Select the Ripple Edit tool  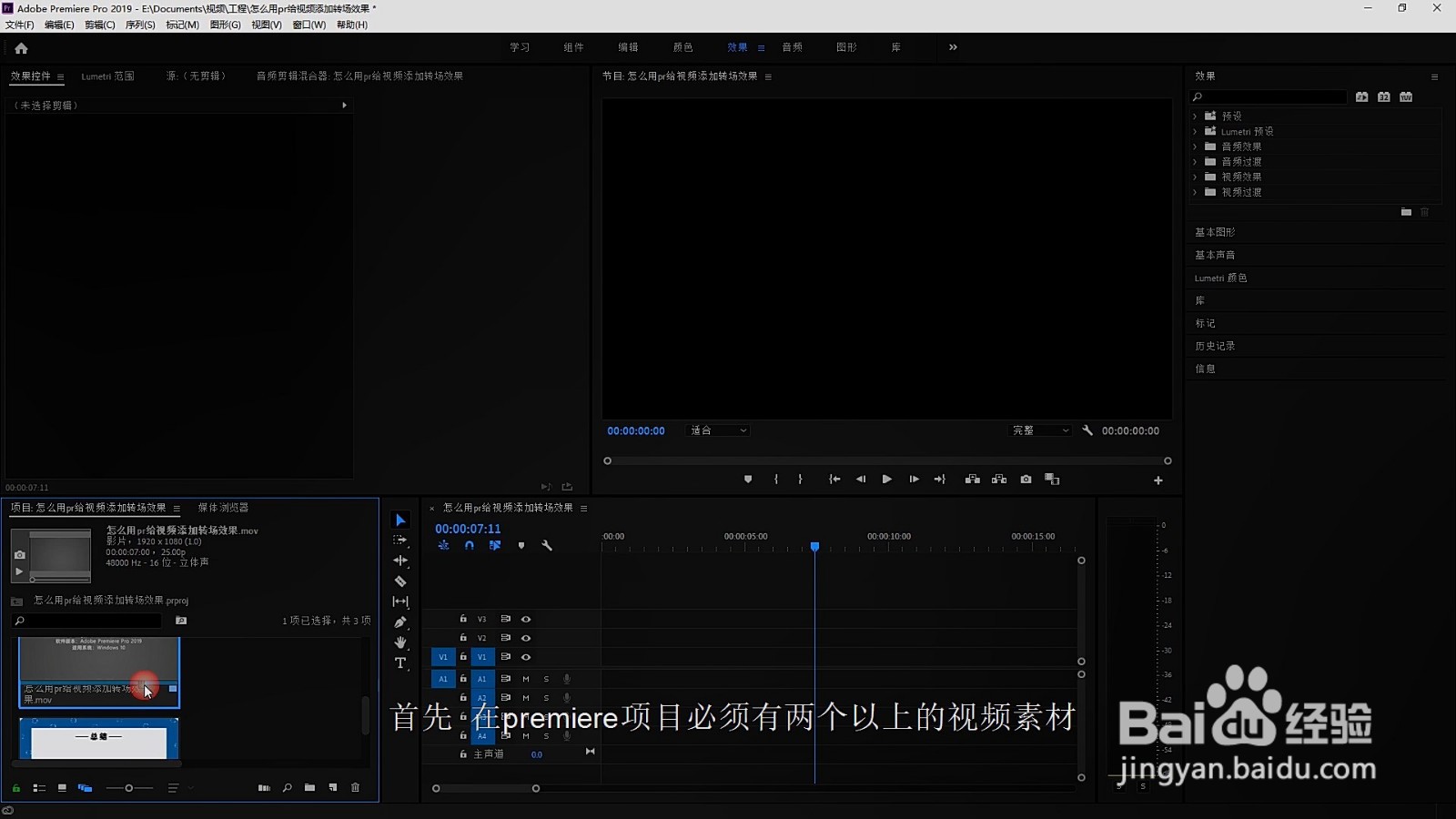tap(400, 561)
